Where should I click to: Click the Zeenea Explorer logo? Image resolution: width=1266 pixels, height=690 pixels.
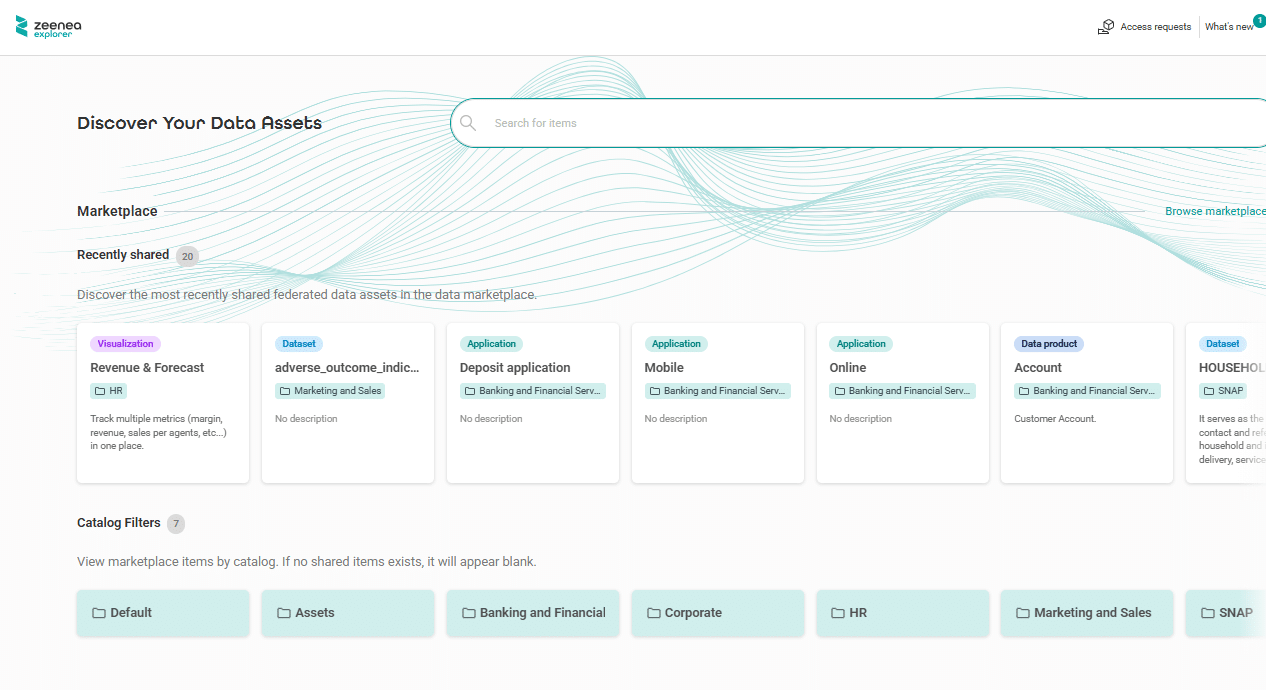click(x=48, y=27)
